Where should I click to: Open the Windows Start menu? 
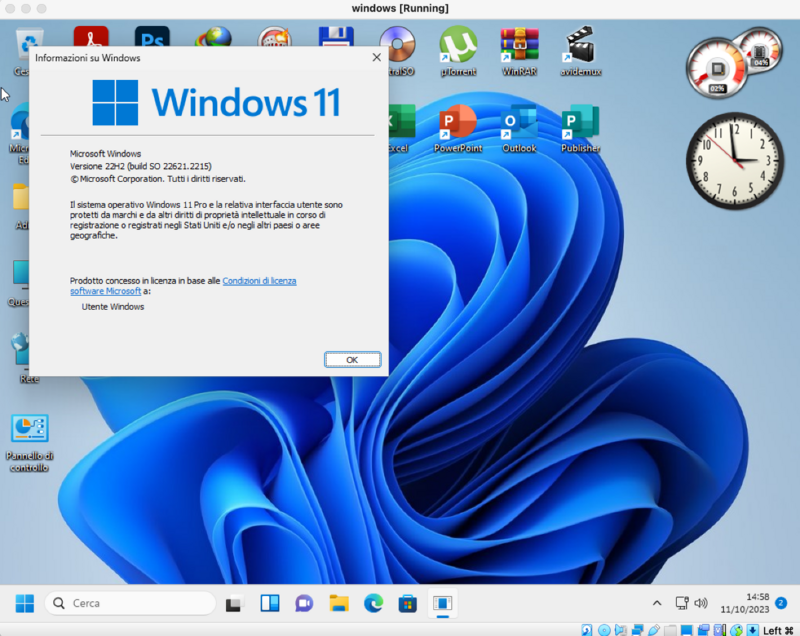(24, 603)
